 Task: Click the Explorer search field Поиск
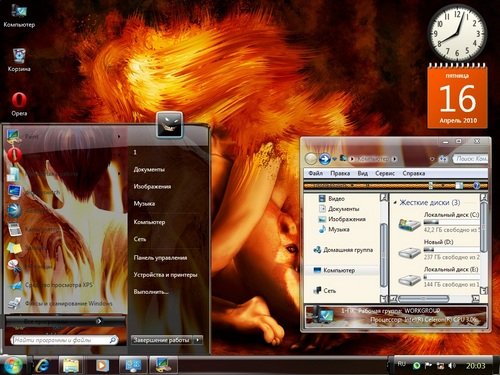470,159
